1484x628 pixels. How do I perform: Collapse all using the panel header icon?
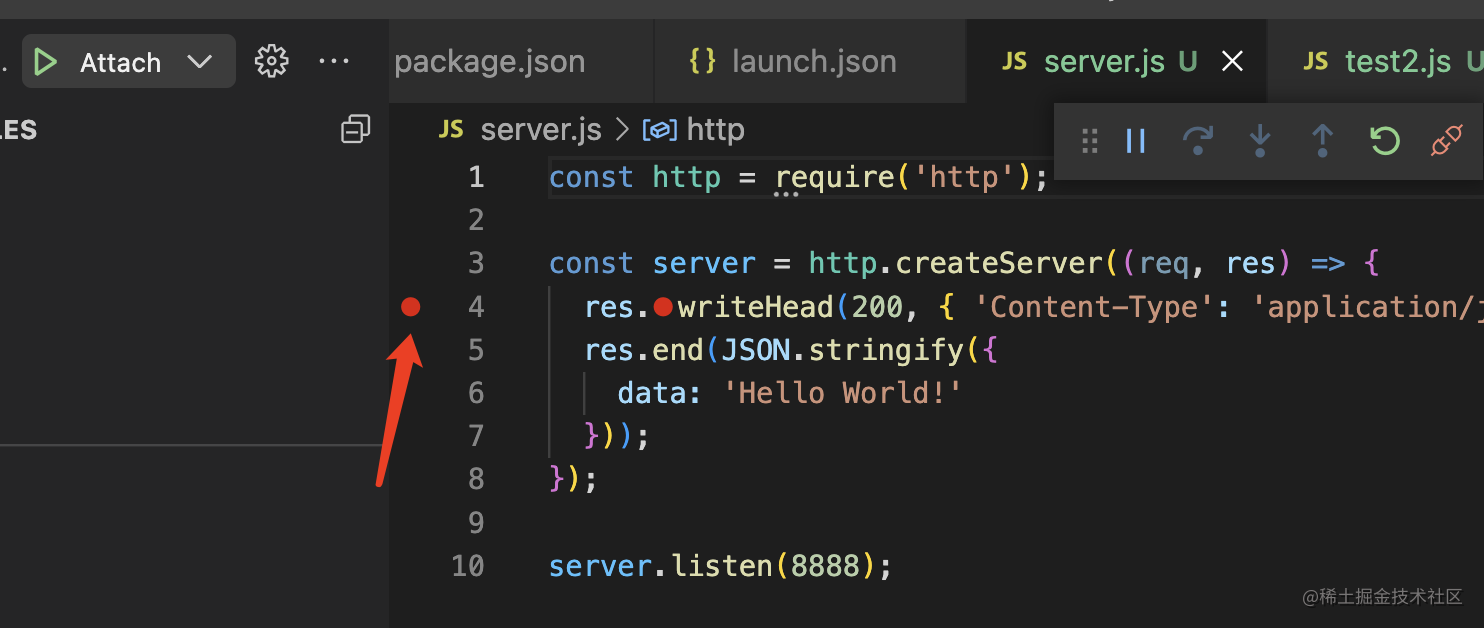(x=356, y=129)
